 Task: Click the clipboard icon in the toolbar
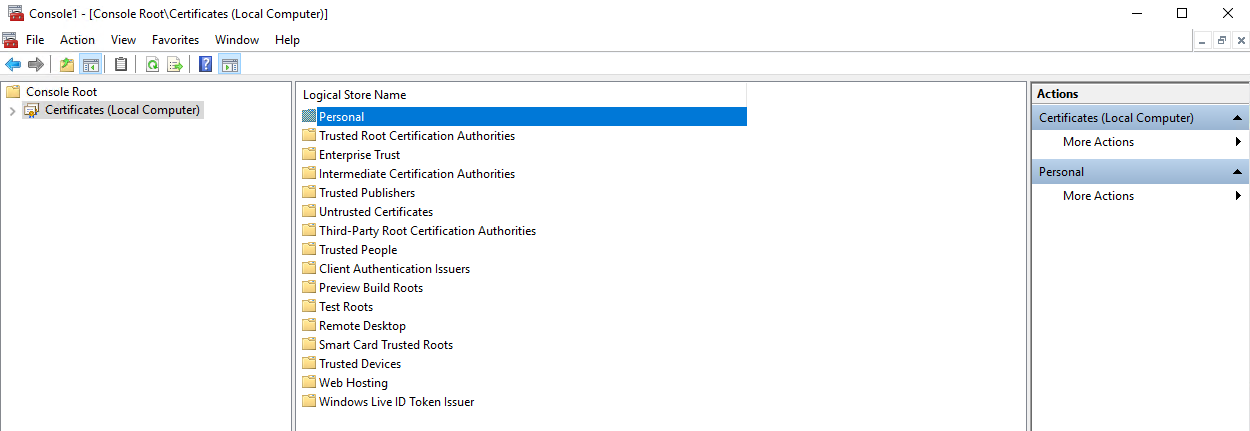pos(121,65)
